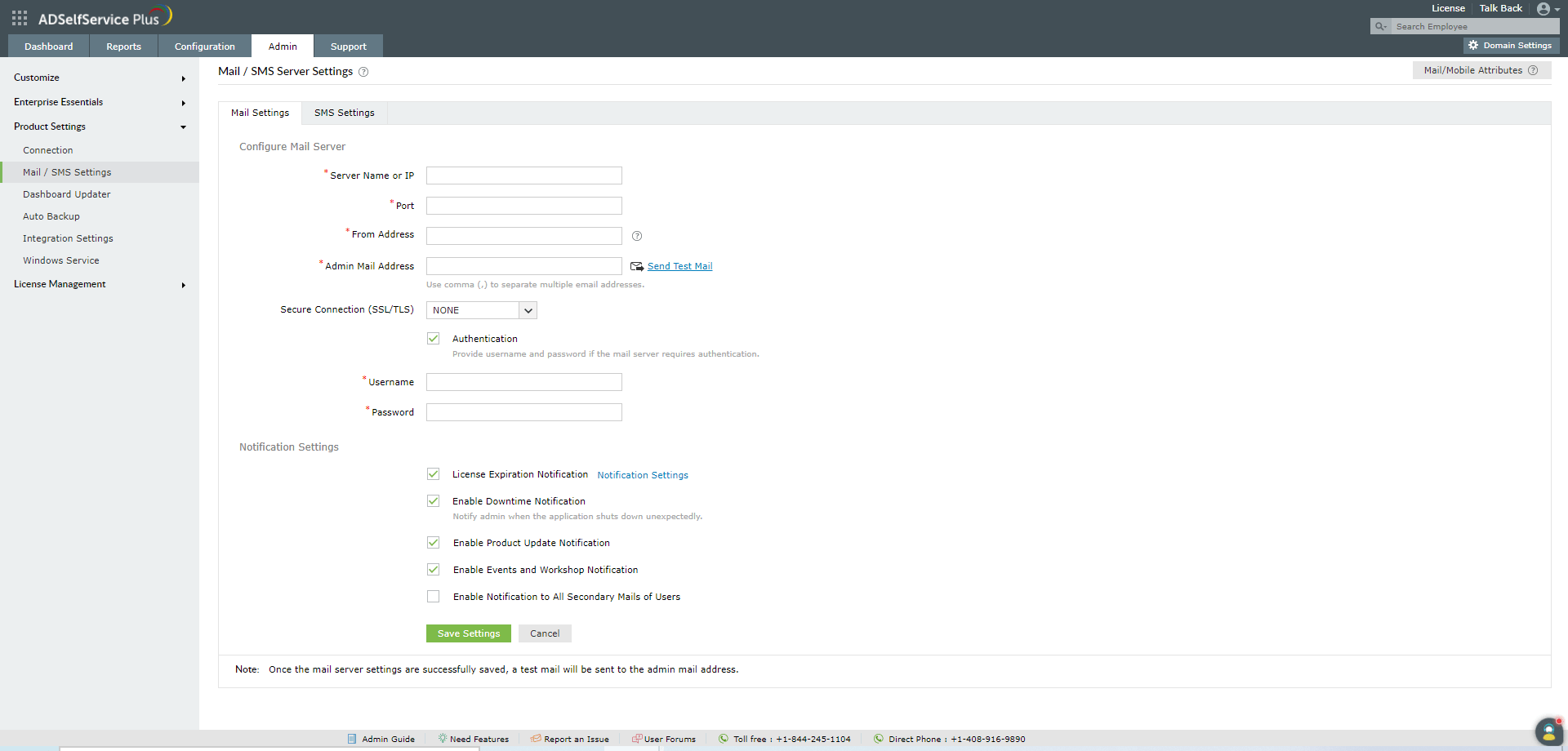
Task: Click the Save Settings button
Action: click(x=468, y=633)
